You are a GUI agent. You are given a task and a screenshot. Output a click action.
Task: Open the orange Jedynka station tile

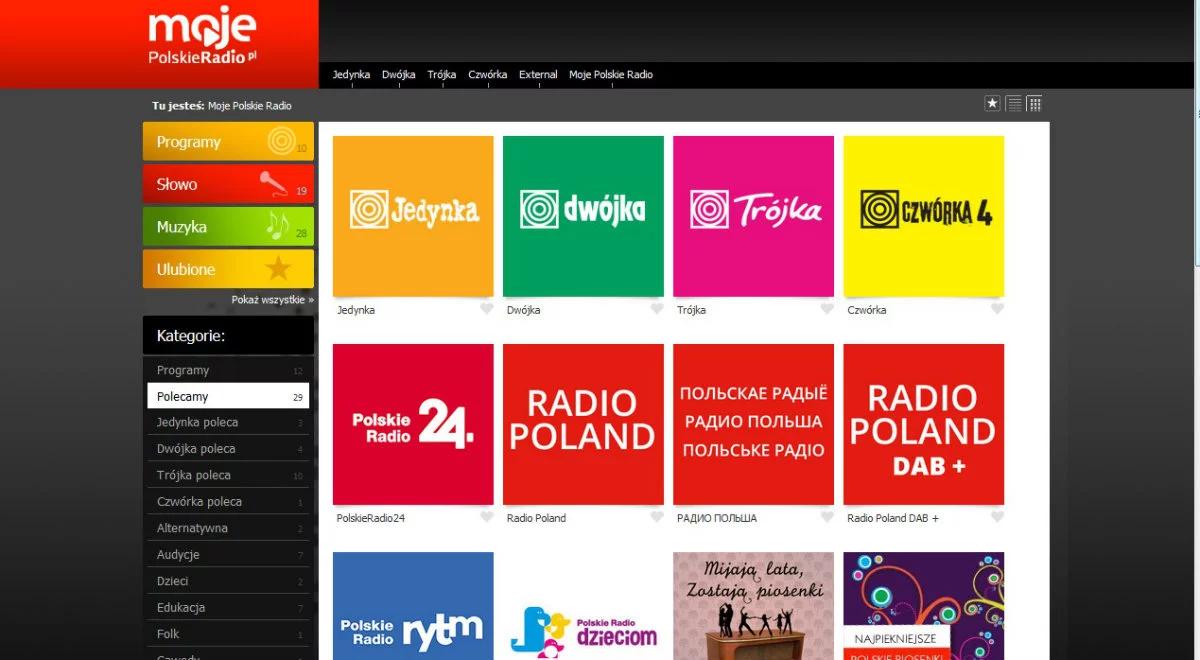pos(413,216)
